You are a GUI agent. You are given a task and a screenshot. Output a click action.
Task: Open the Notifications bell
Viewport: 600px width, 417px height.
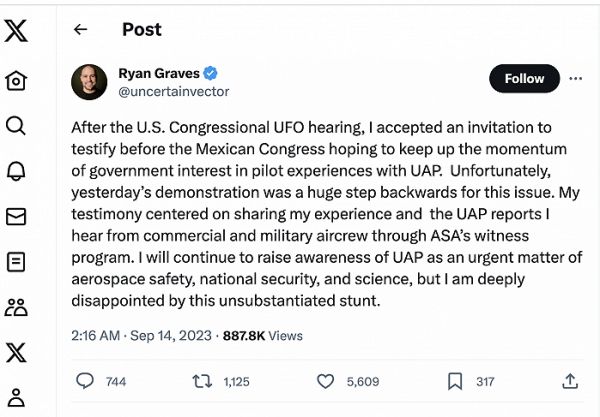(16, 171)
